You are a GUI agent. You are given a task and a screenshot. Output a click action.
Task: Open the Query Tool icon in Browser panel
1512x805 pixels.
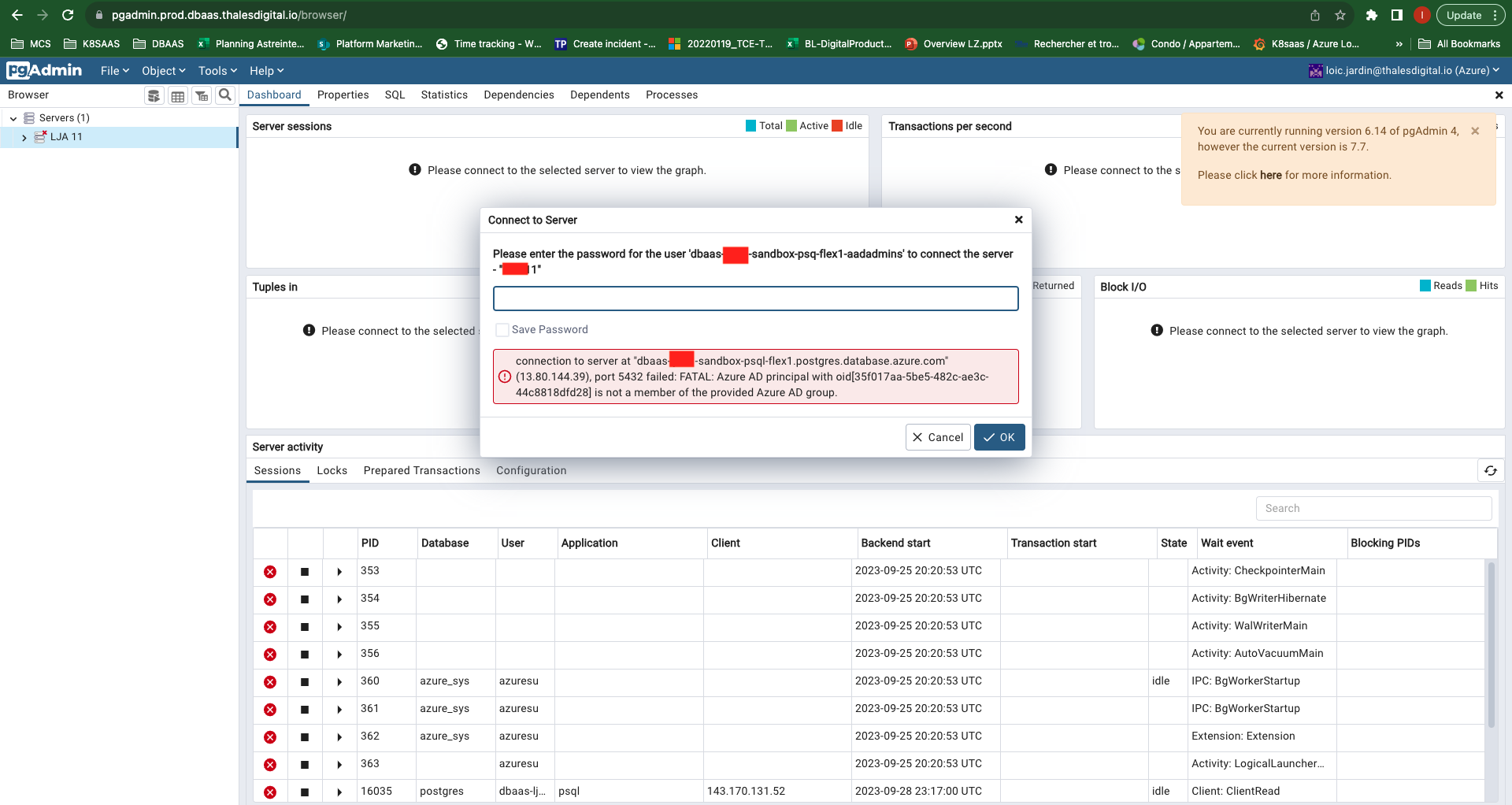154,95
